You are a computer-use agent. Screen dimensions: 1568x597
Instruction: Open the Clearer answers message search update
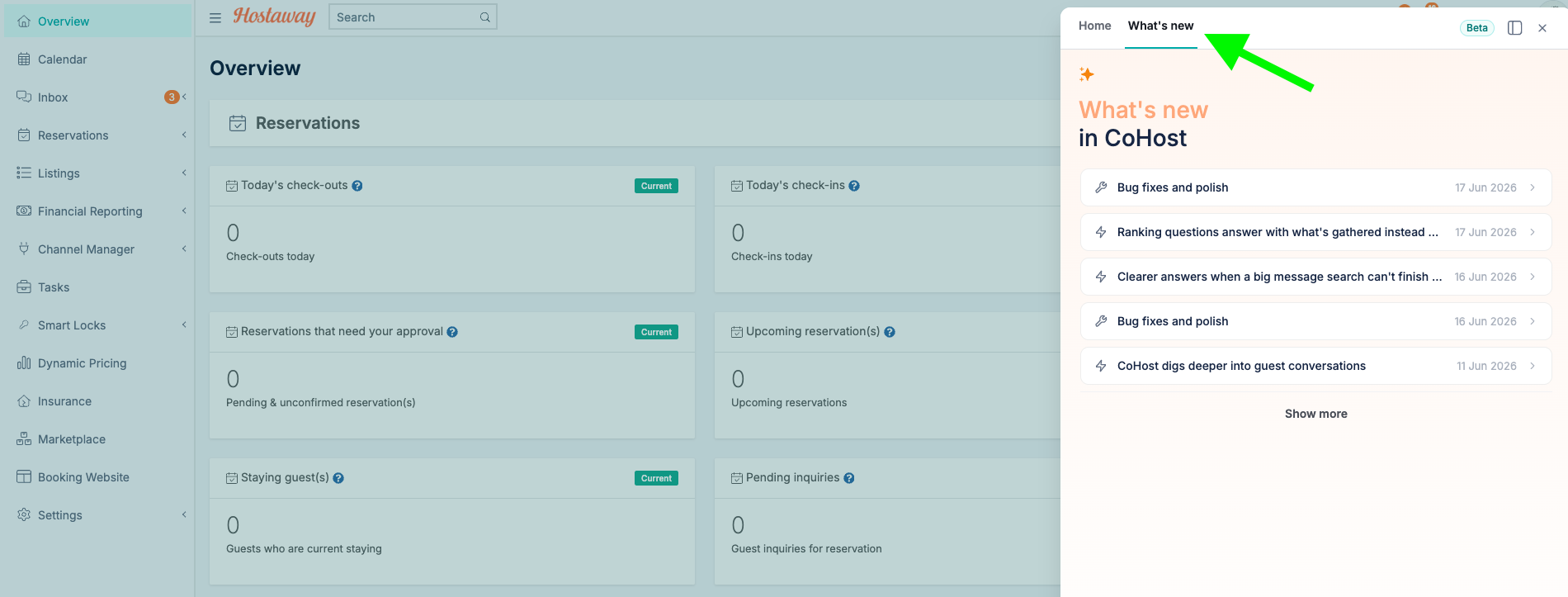click(x=1316, y=277)
